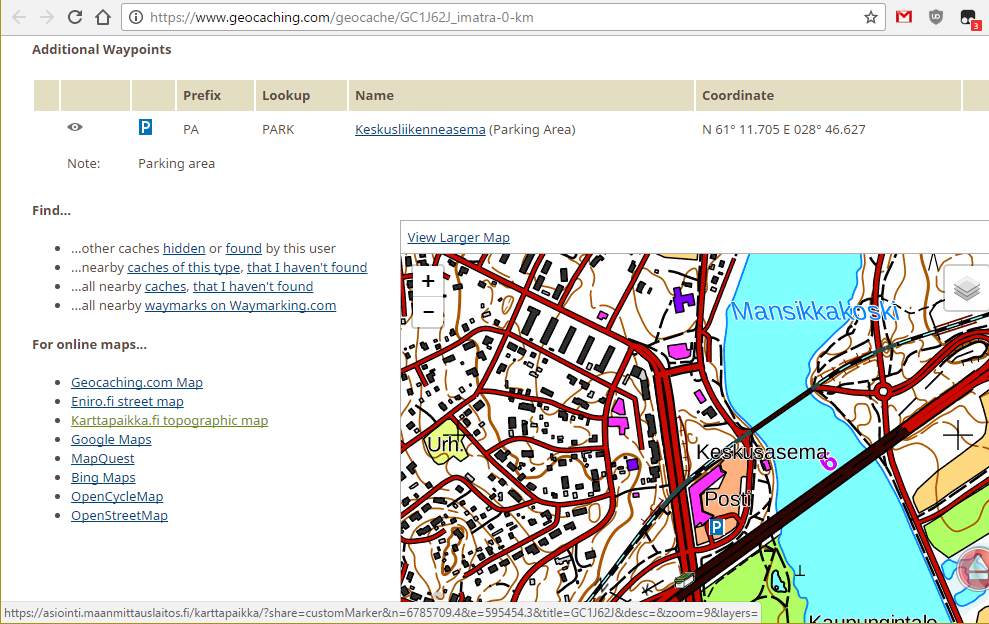Click the Name column header

coord(374,96)
